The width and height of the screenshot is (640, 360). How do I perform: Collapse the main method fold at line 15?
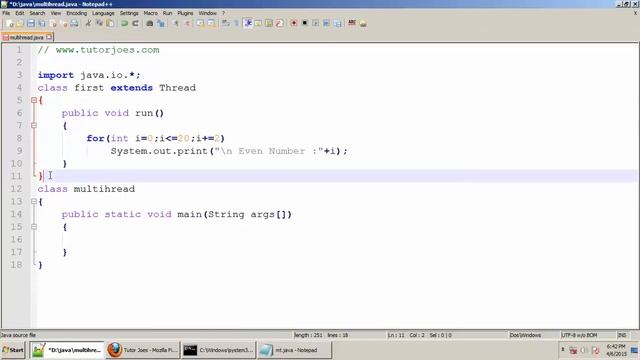34,227
